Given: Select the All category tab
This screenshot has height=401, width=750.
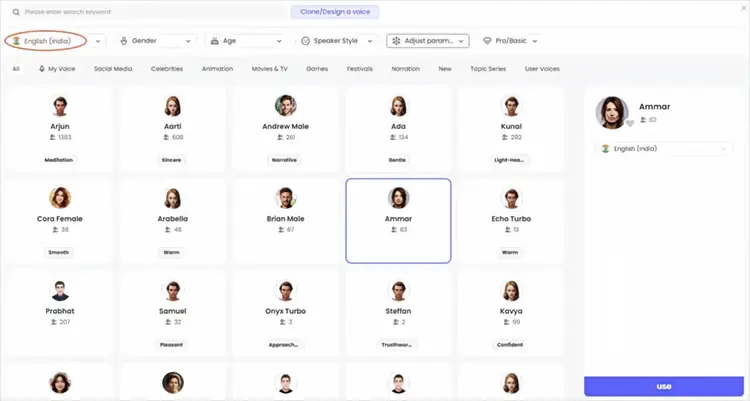Looking at the screenshot, I should point(16,69).
